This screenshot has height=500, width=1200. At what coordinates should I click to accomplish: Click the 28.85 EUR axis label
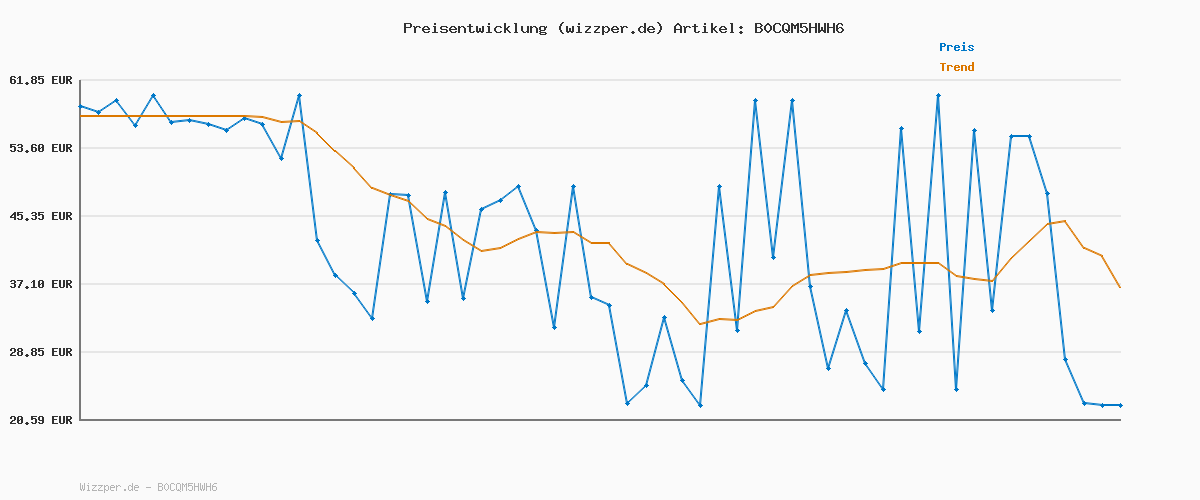[x=41, y=352]
